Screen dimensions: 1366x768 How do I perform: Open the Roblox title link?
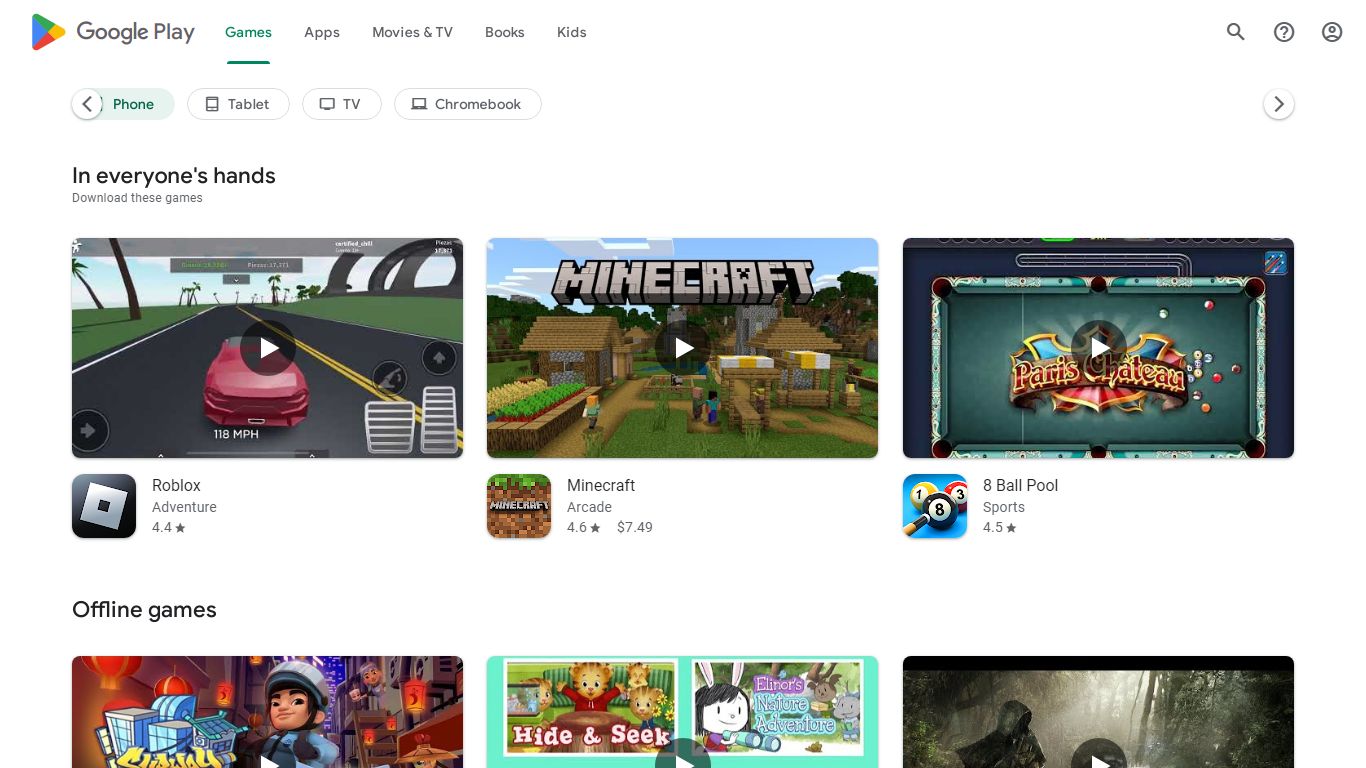pos(176,485)
